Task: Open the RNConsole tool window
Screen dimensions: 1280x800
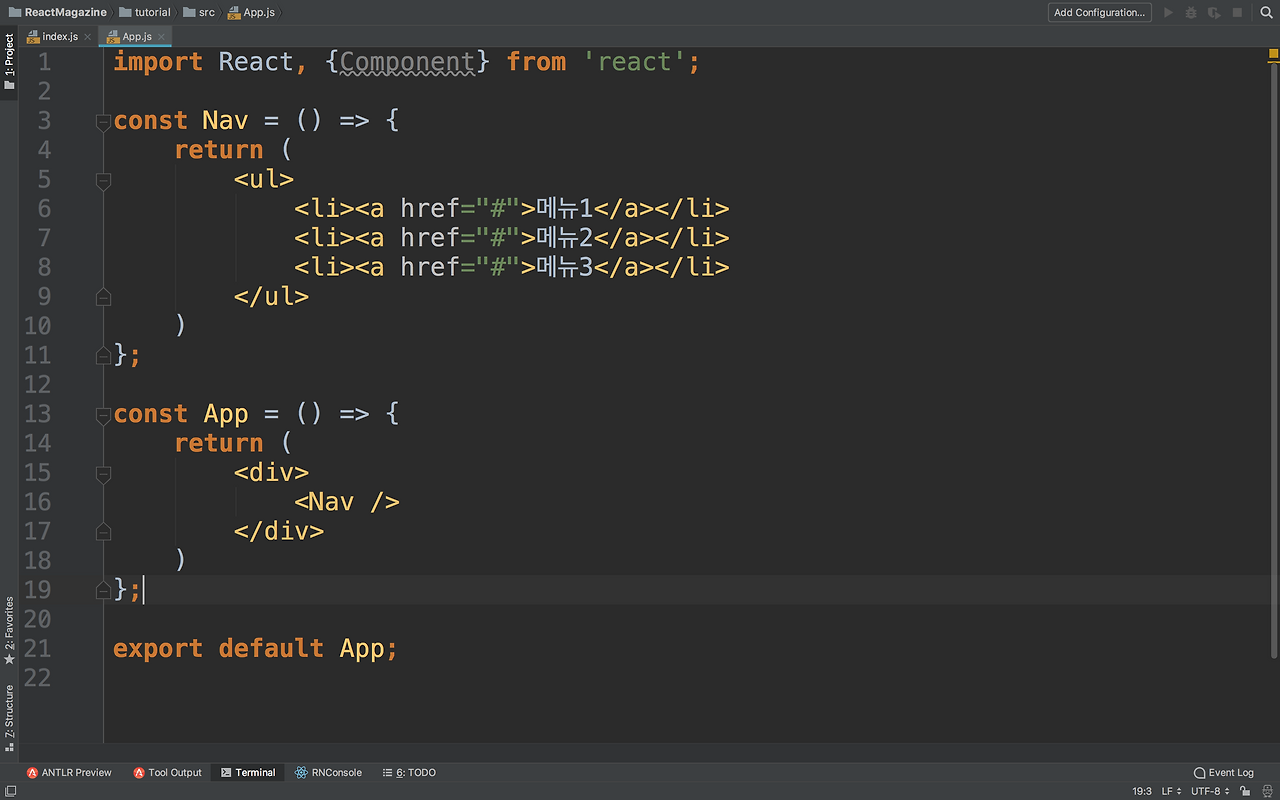Action: coord(329,772)
